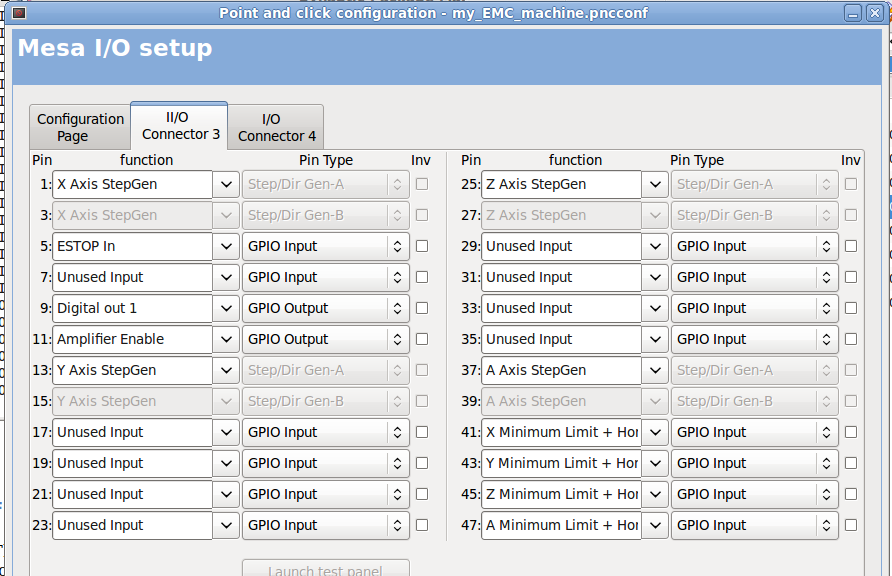
Task: Tick the Inv checkbox for pin 29
Action: point(851,246)
